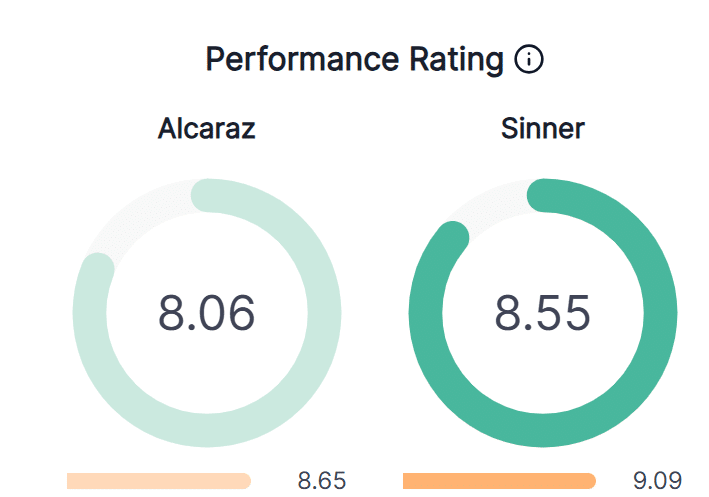This screenshot has height=497, width=709.
Task: Click the bottom of Sinner's green ring
Action: point(543,431)
